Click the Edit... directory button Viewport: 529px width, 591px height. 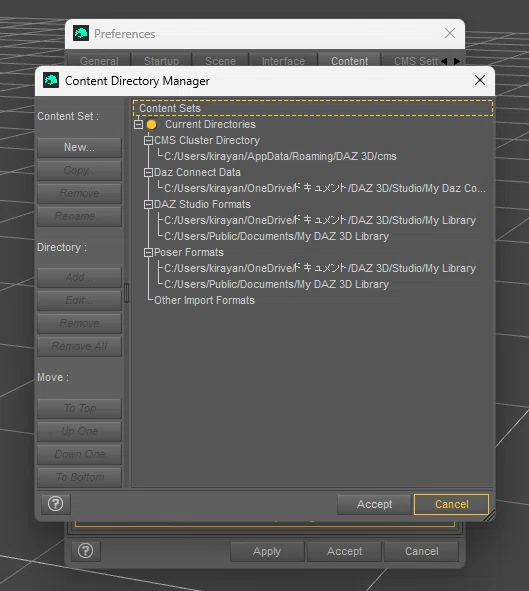[x=80, y=300]
